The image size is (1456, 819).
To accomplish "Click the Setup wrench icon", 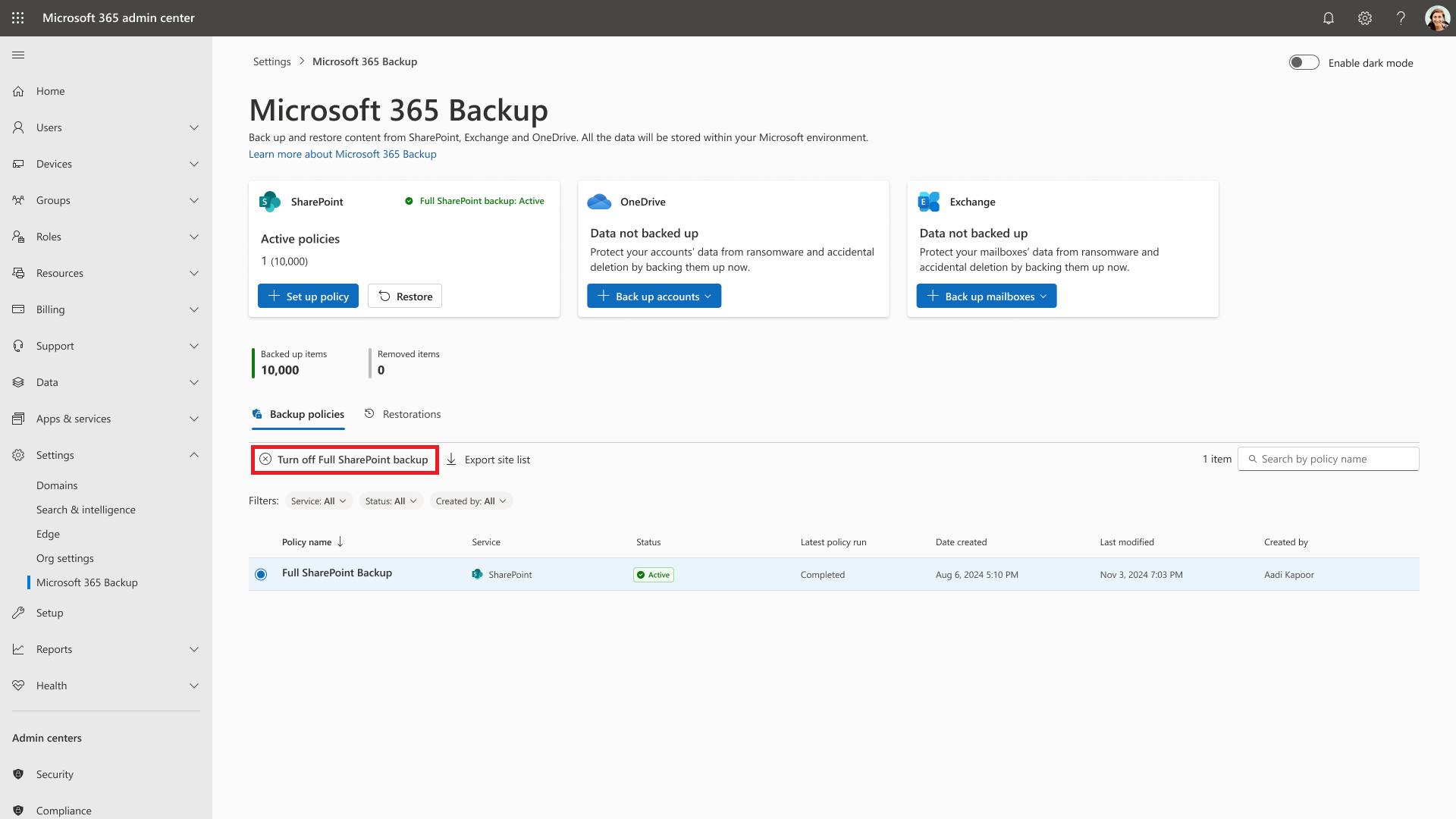I will click(18, 613).
